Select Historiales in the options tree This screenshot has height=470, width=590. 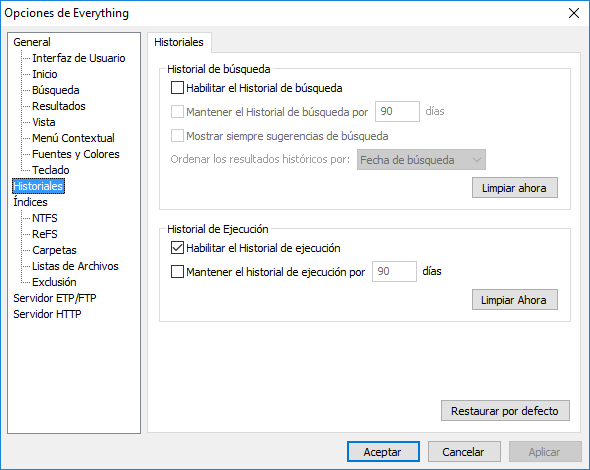tap(38, 186)
